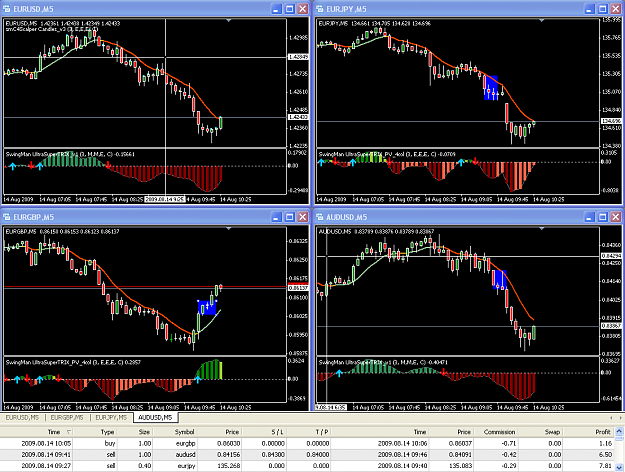Click the T / P column header
Viewport: 625px width, 472px height.
pos(309,432)
